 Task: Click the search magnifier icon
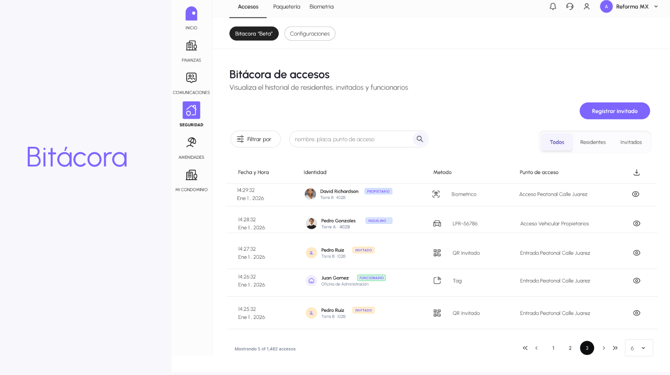[x=420, y=139]
